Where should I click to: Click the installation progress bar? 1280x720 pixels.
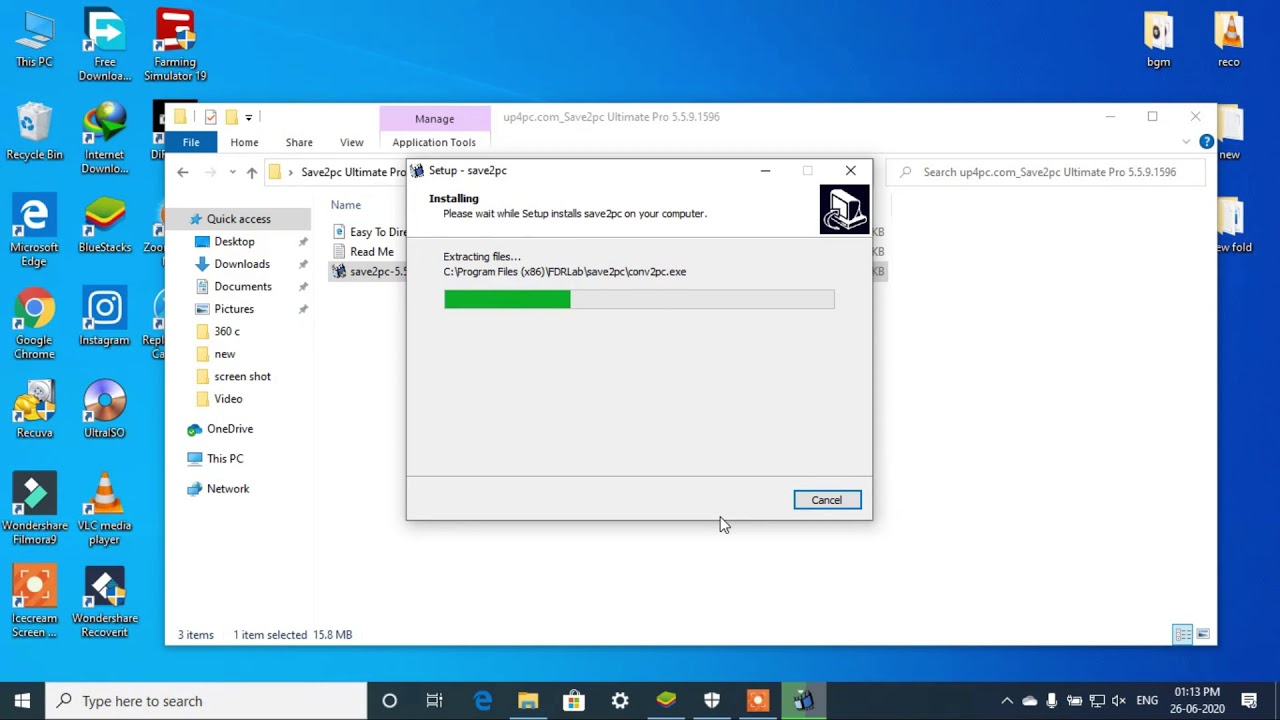tap(639, 299)
